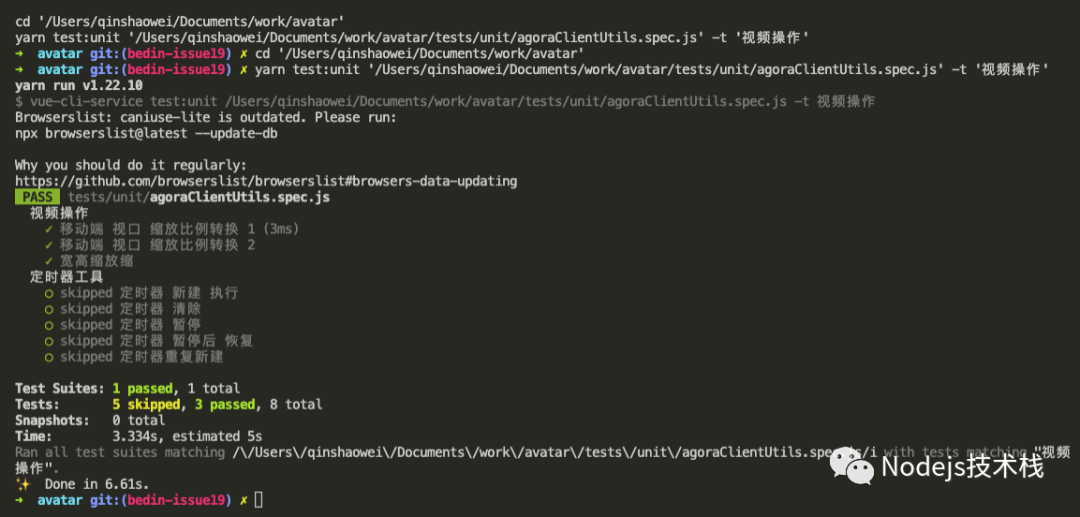
Task: Click the skipped circle beside 定时器 清除
Action: 49,309
